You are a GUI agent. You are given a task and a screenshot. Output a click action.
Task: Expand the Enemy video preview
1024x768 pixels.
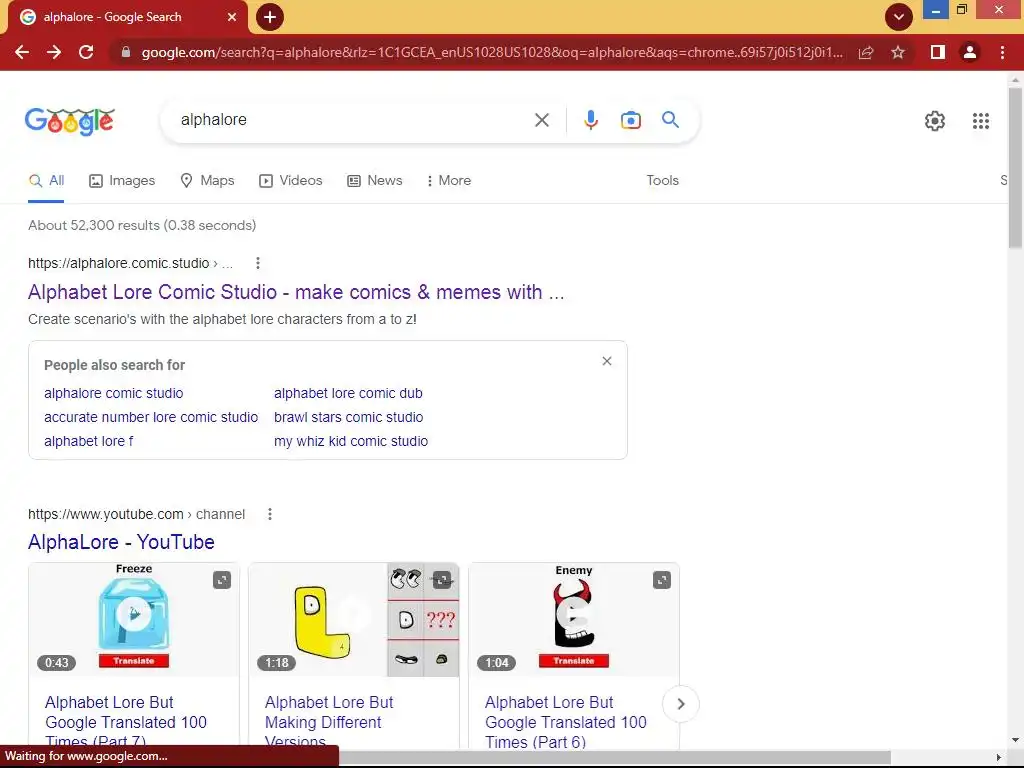(x=662, y=580)
